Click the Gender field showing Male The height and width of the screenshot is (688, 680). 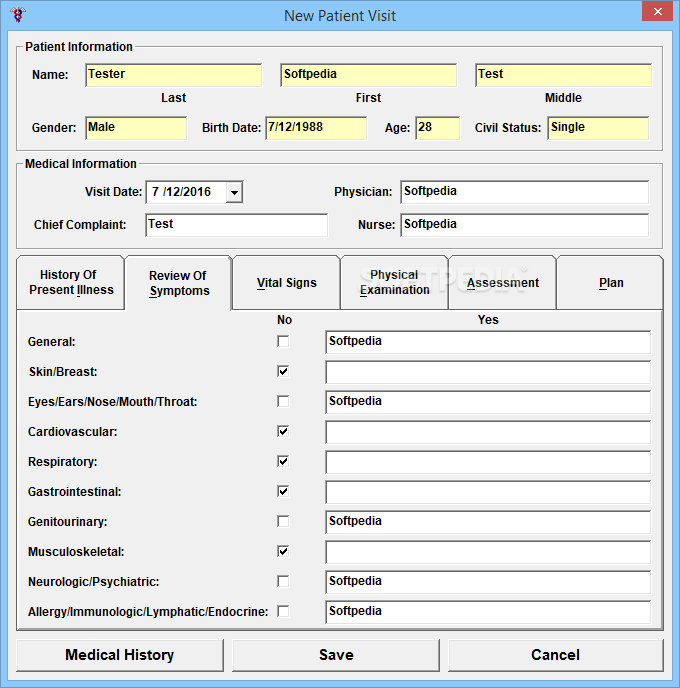pyautogui.click(x=136, y=128)
